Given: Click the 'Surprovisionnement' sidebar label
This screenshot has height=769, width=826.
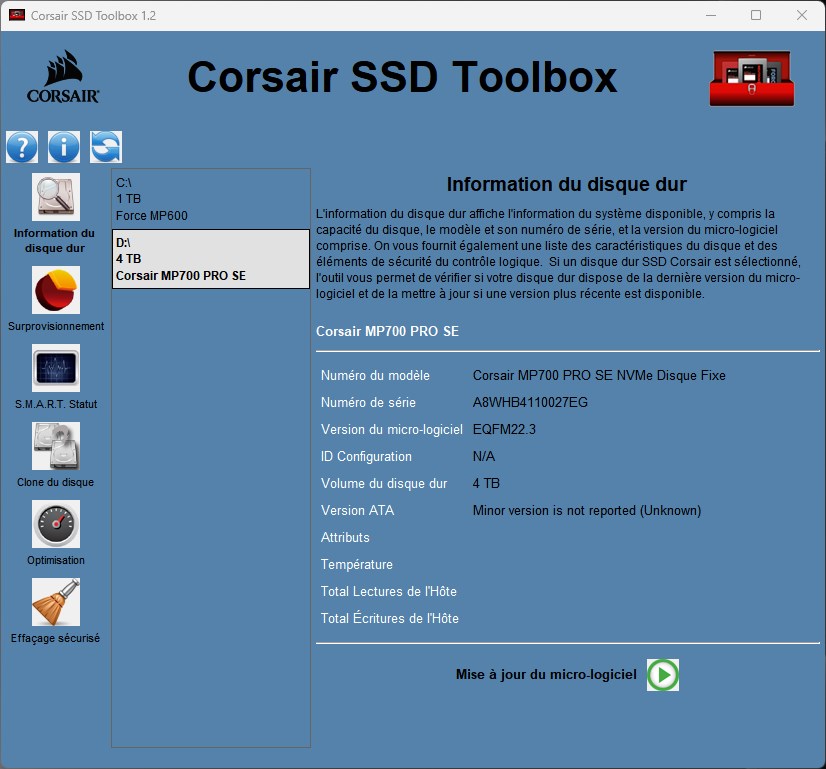Looking at the screenshot, I should click(x=56, y=326).
